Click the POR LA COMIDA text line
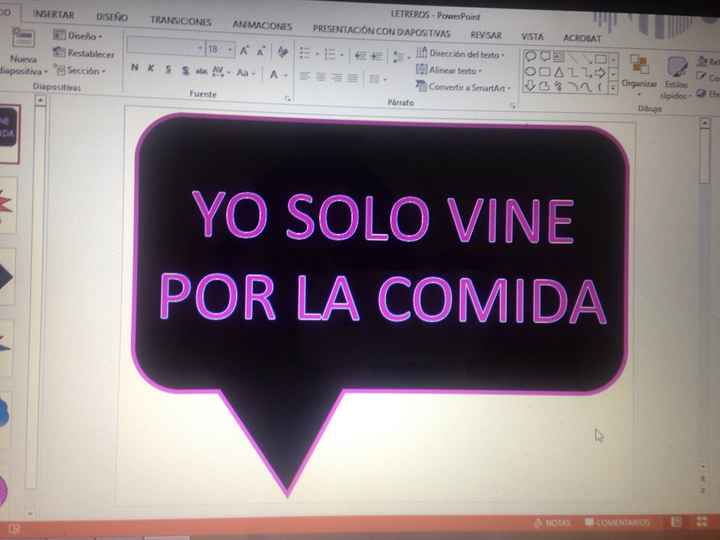 coord(383,298)
